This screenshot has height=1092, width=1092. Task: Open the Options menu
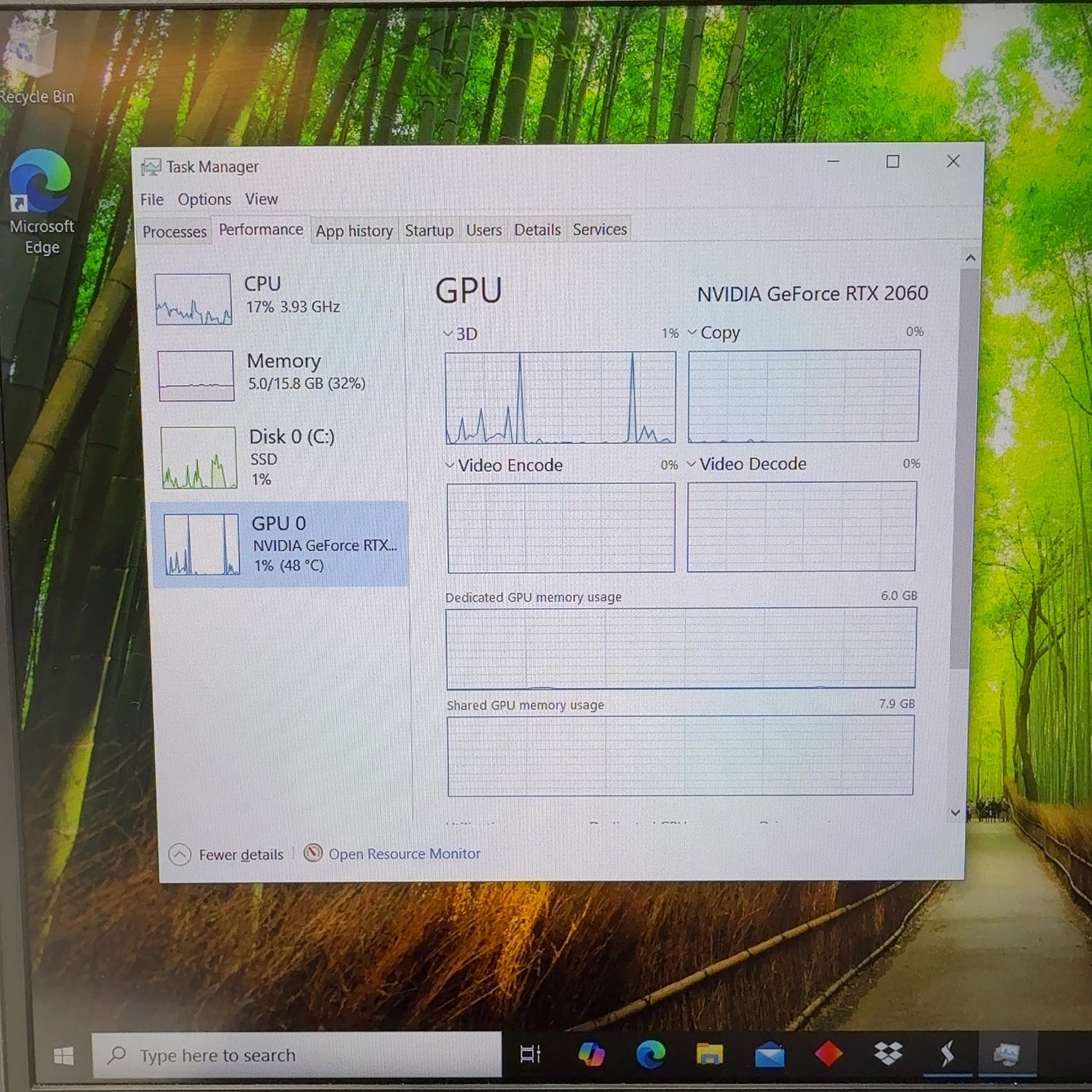click(x=204, y=199)
